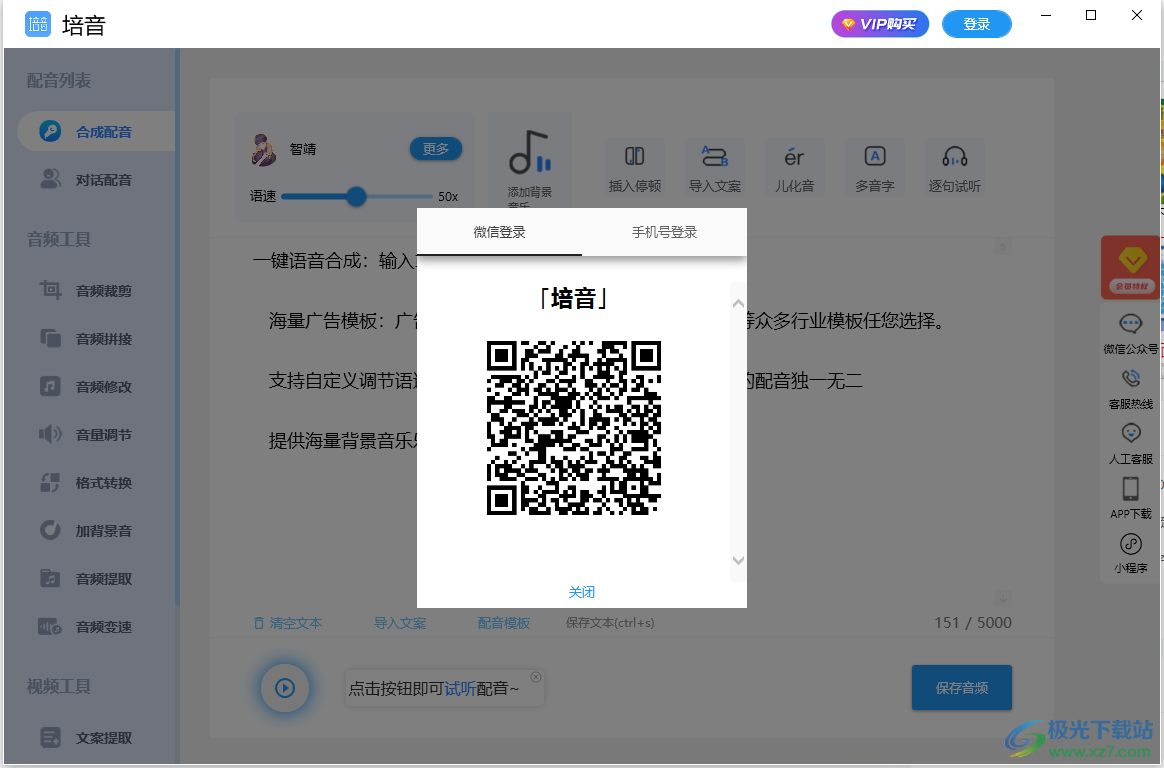Click the VIP购买 button

coord(880,24)
